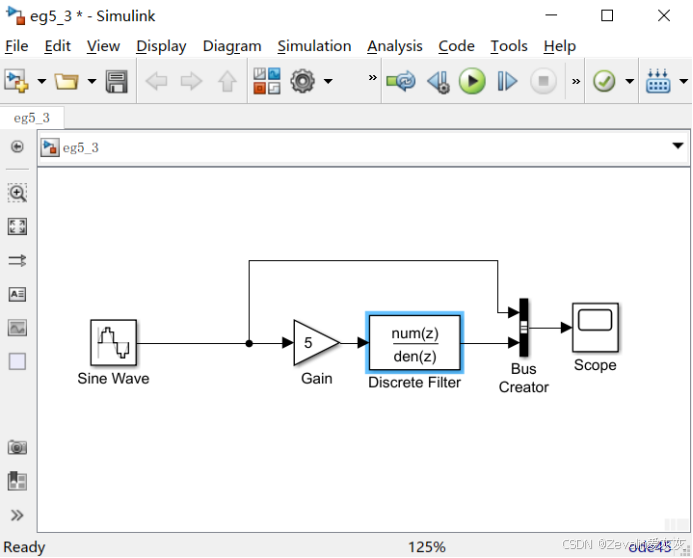Click the Back navigation arrow
This screenshot has height=558, width=693.
tap(156, 81)
